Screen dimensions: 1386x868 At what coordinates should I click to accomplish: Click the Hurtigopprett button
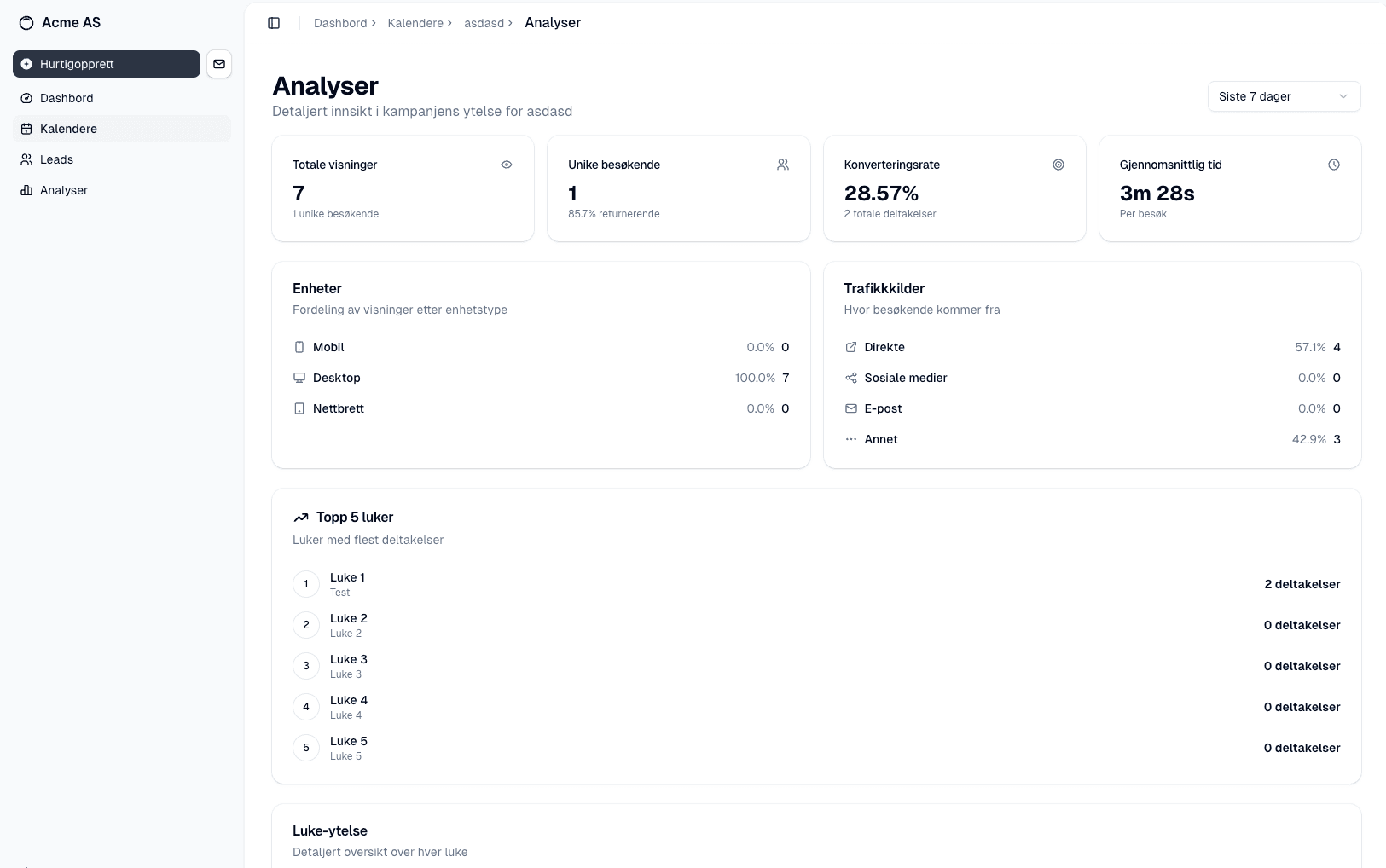106,64
